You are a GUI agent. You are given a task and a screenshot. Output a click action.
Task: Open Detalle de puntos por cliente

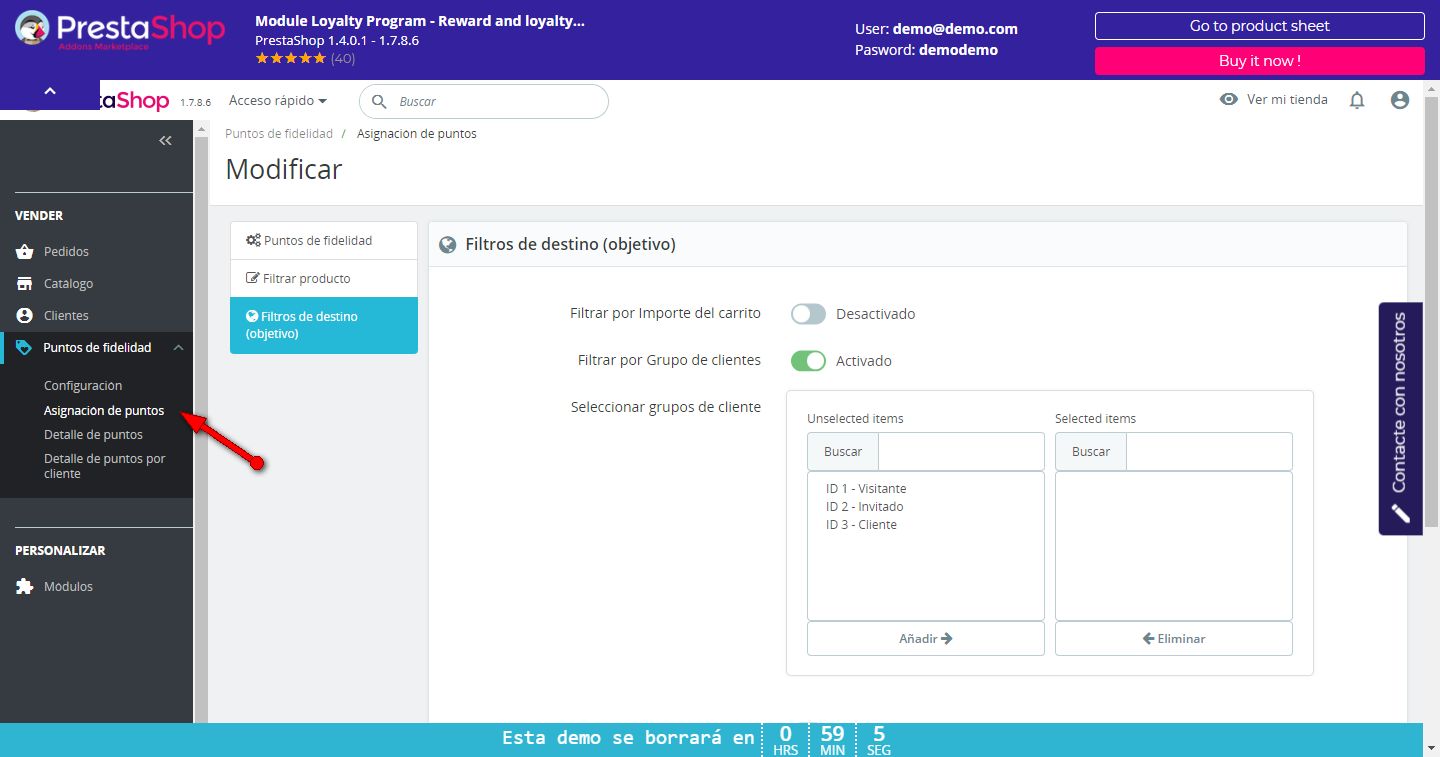tap(105, 466)
